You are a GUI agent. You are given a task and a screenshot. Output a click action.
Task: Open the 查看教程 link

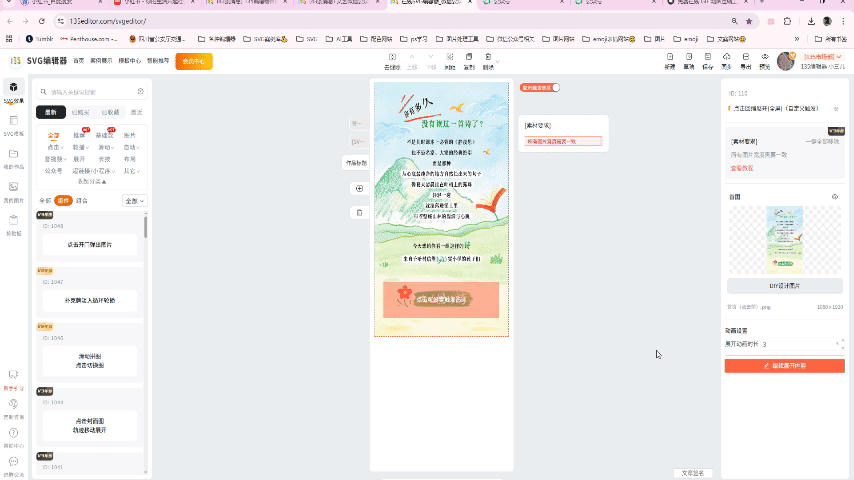(742, 168)
